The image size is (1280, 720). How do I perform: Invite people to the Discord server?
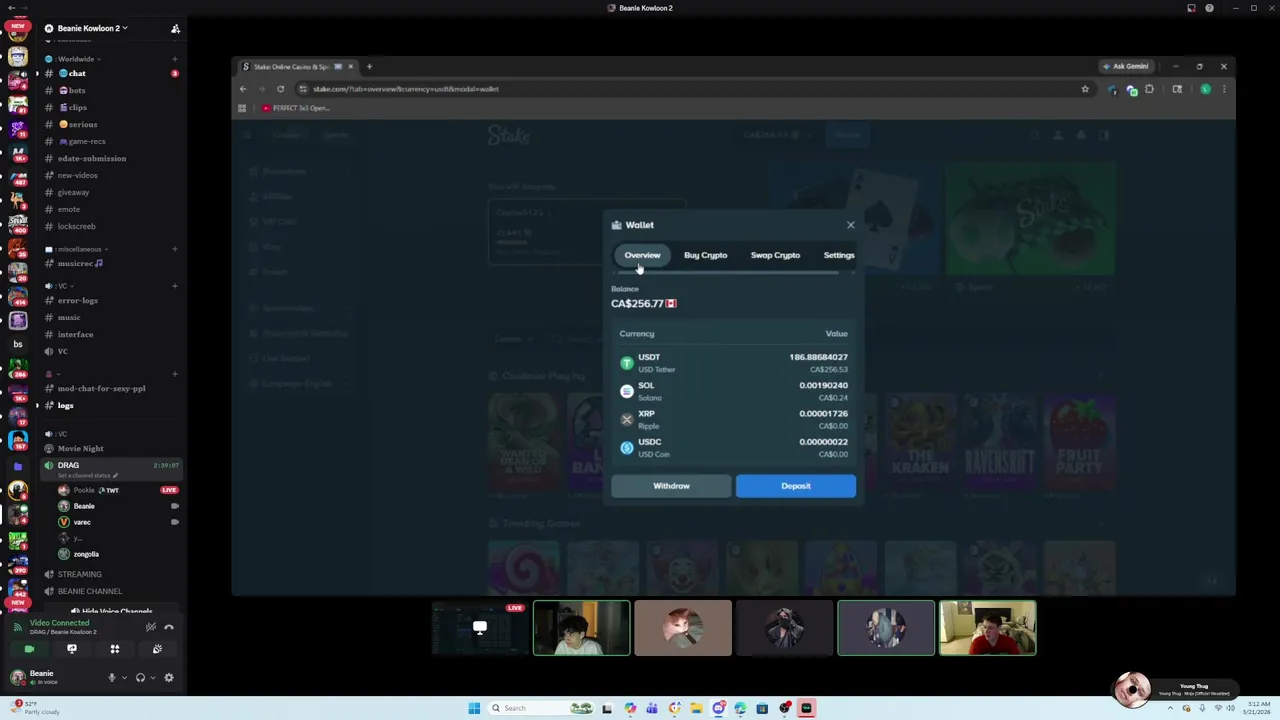[175, 28]
